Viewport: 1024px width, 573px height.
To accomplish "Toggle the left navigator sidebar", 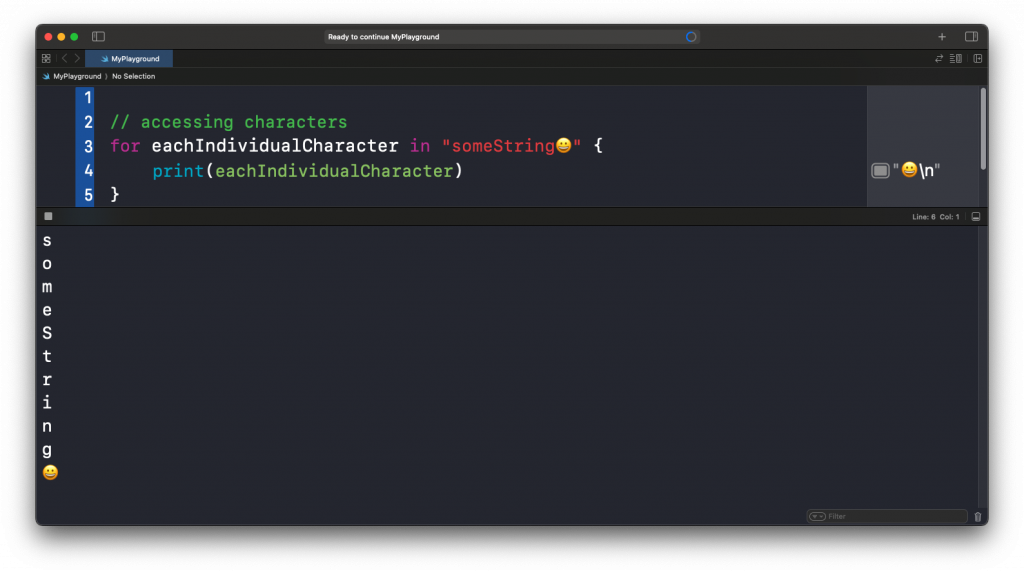I will tap(98, 37).
